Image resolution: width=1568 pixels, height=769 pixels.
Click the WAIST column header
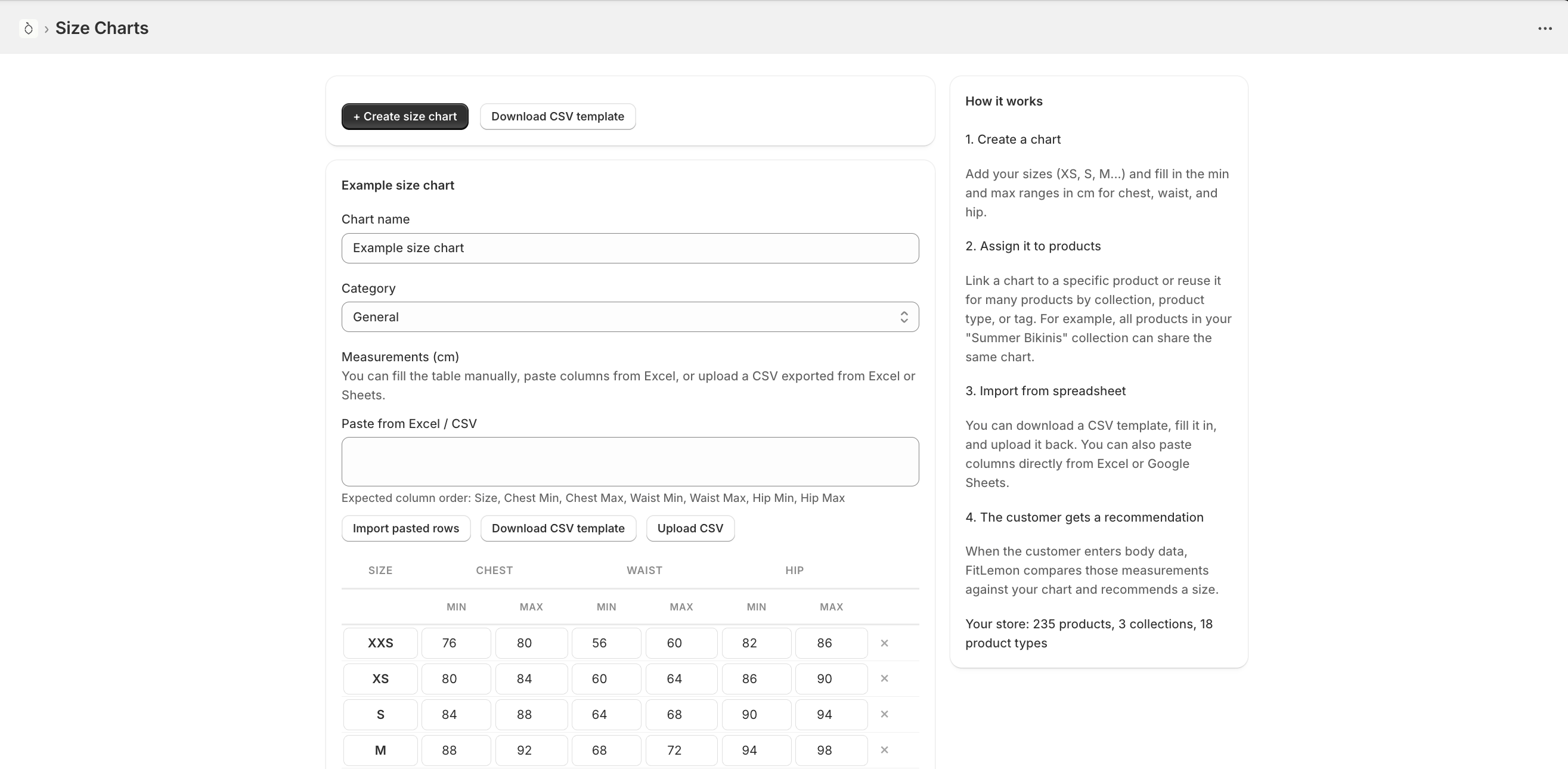pos(644,570)
